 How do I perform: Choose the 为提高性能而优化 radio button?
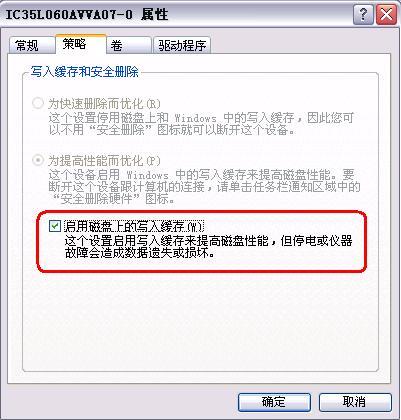coord(38,160)
